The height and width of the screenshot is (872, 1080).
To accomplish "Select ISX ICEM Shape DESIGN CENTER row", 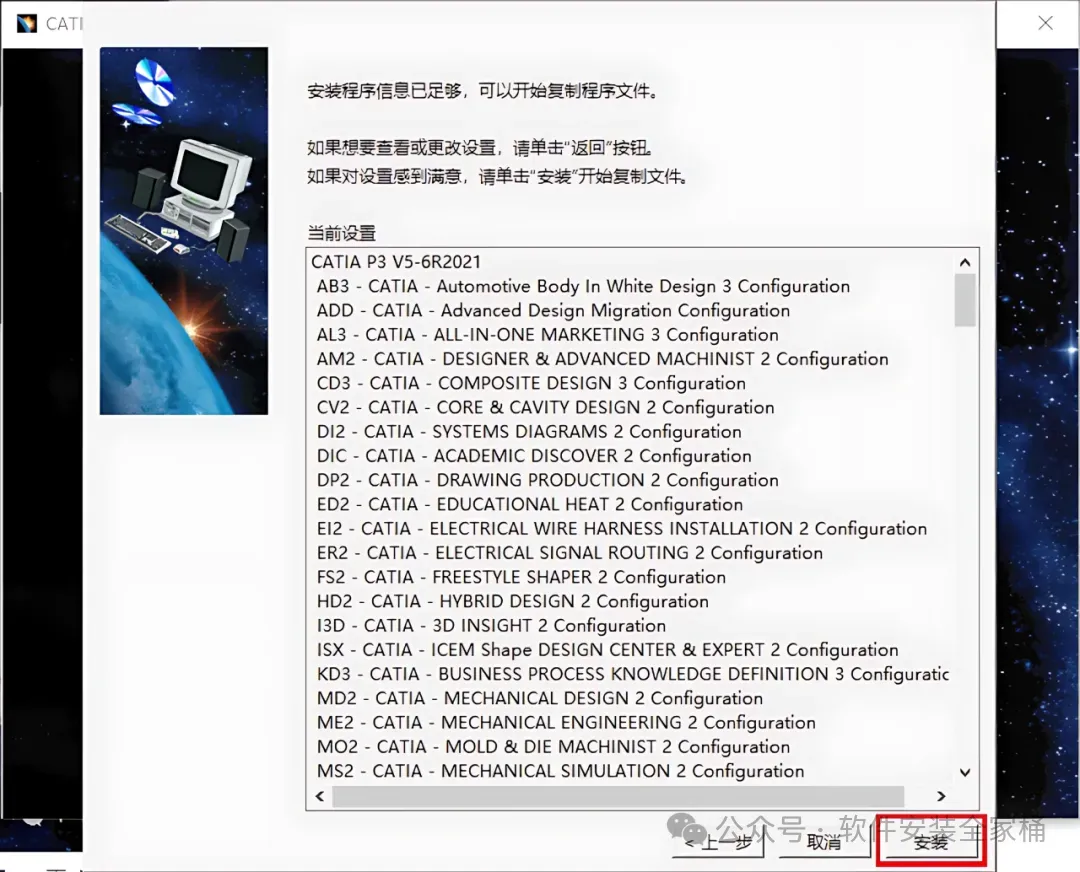I will (x=608, y=650).
